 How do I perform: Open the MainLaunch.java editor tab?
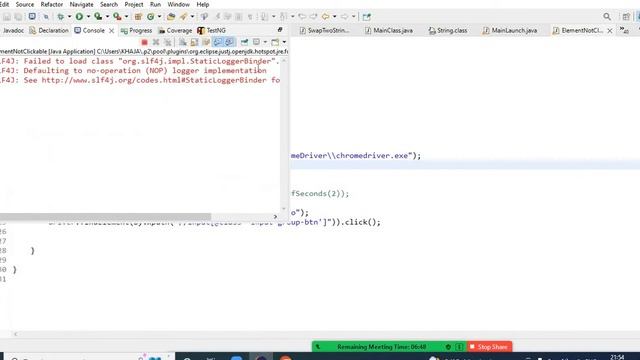click(510, 31)
